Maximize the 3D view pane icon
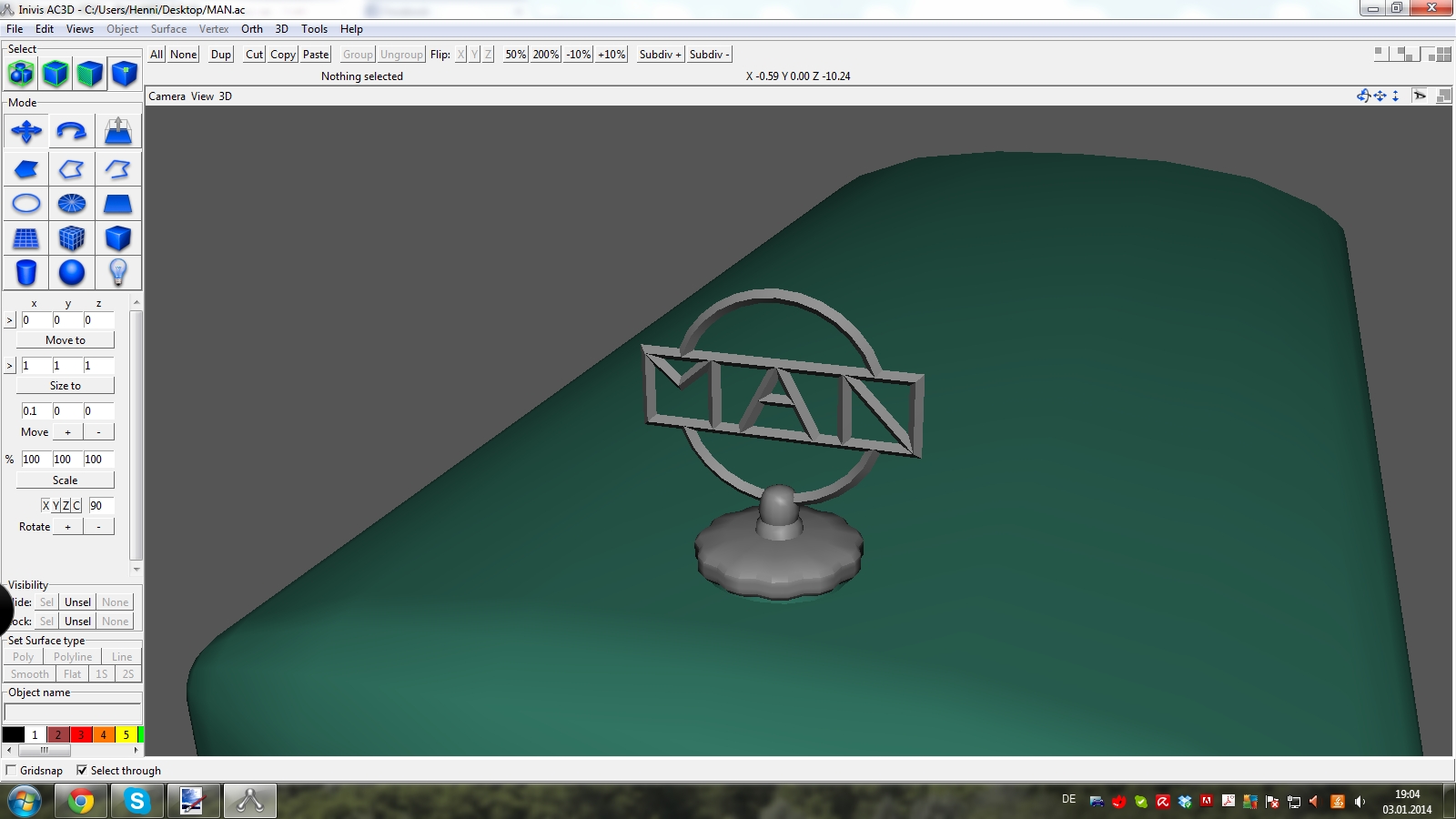This screenshot has height=819, width=1456. 1443,96
